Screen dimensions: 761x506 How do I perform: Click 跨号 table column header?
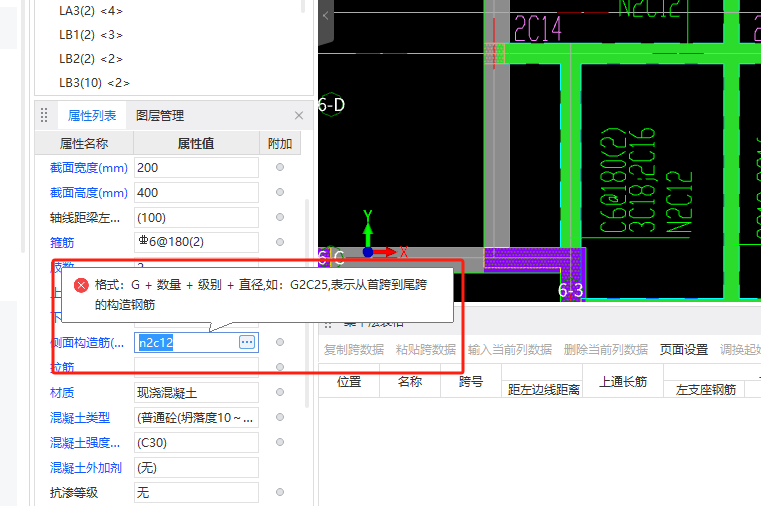tap(471, 381)
